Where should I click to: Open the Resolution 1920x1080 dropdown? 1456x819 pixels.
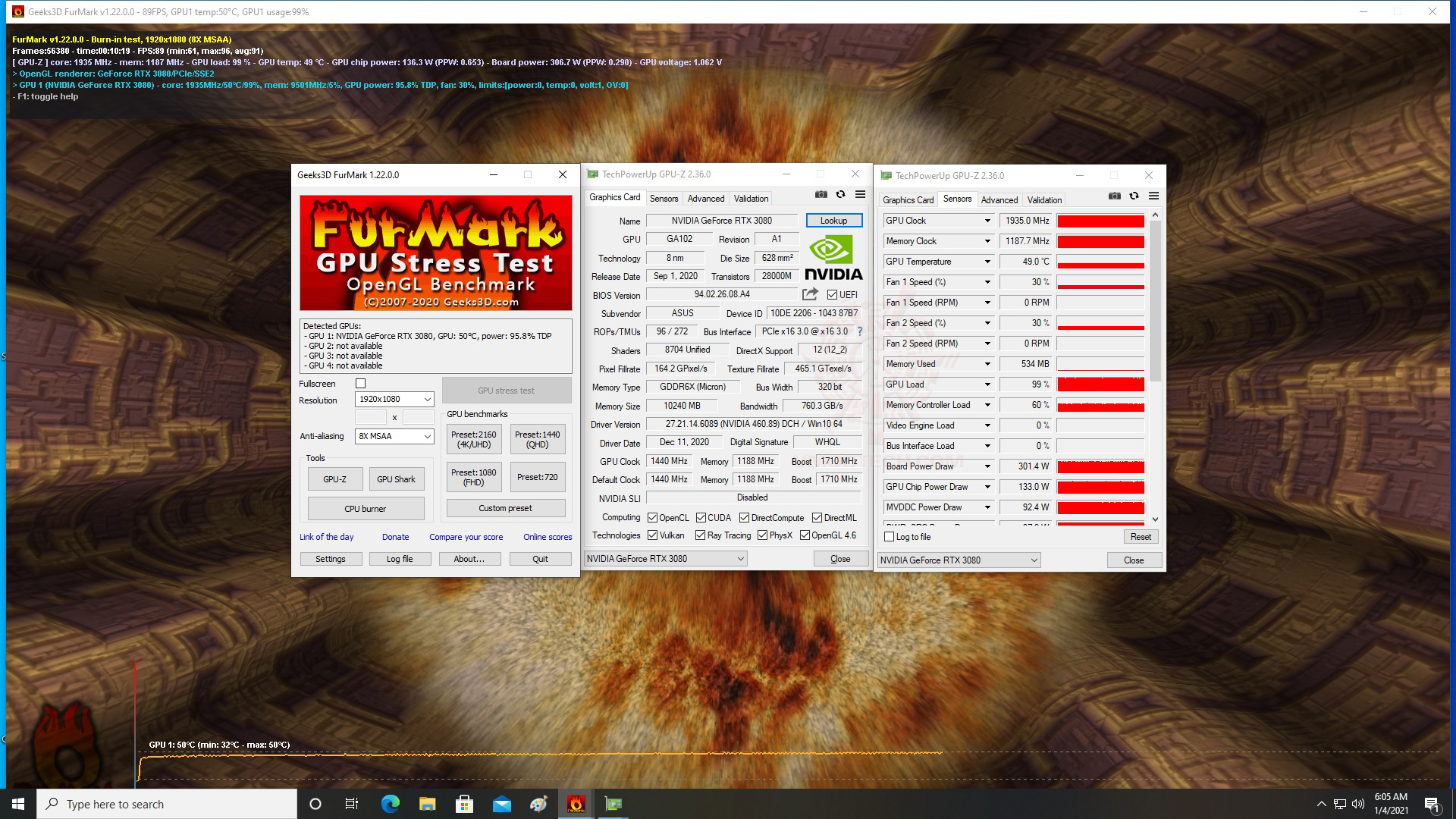tap(394, 400)
